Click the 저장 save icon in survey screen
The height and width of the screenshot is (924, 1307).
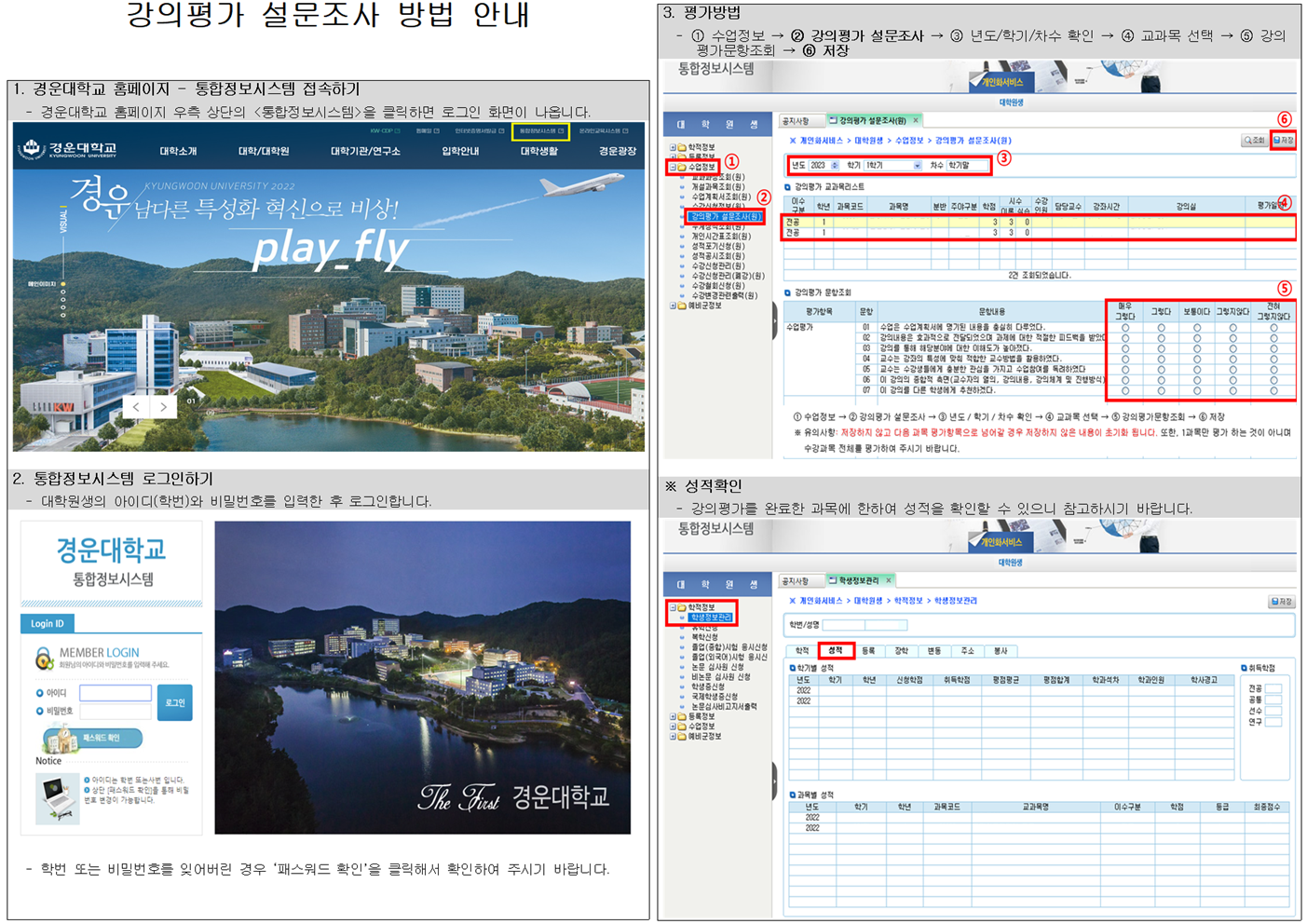pyautogui.click(x=1284, y=141)
